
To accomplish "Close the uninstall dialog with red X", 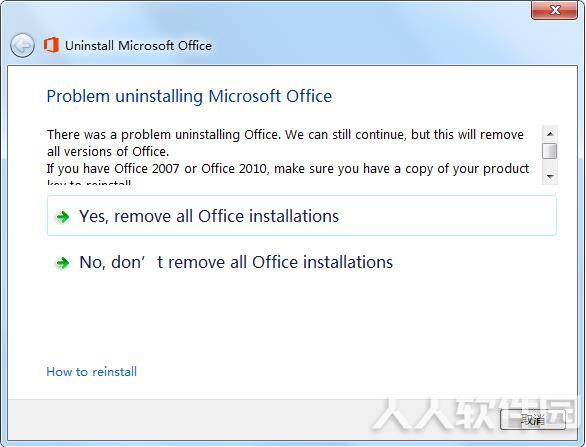I will (555, 10).
